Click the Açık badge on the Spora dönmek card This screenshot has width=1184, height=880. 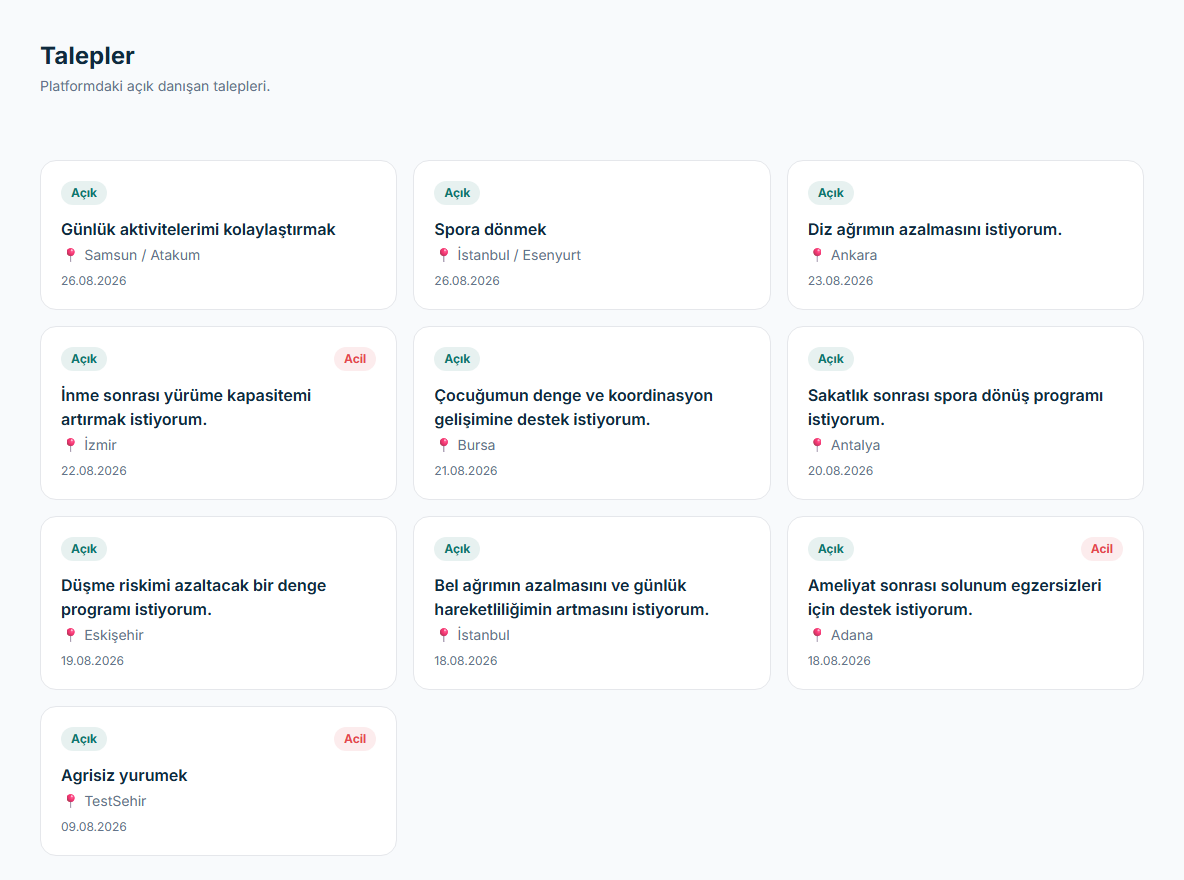(x=457, y=193)
